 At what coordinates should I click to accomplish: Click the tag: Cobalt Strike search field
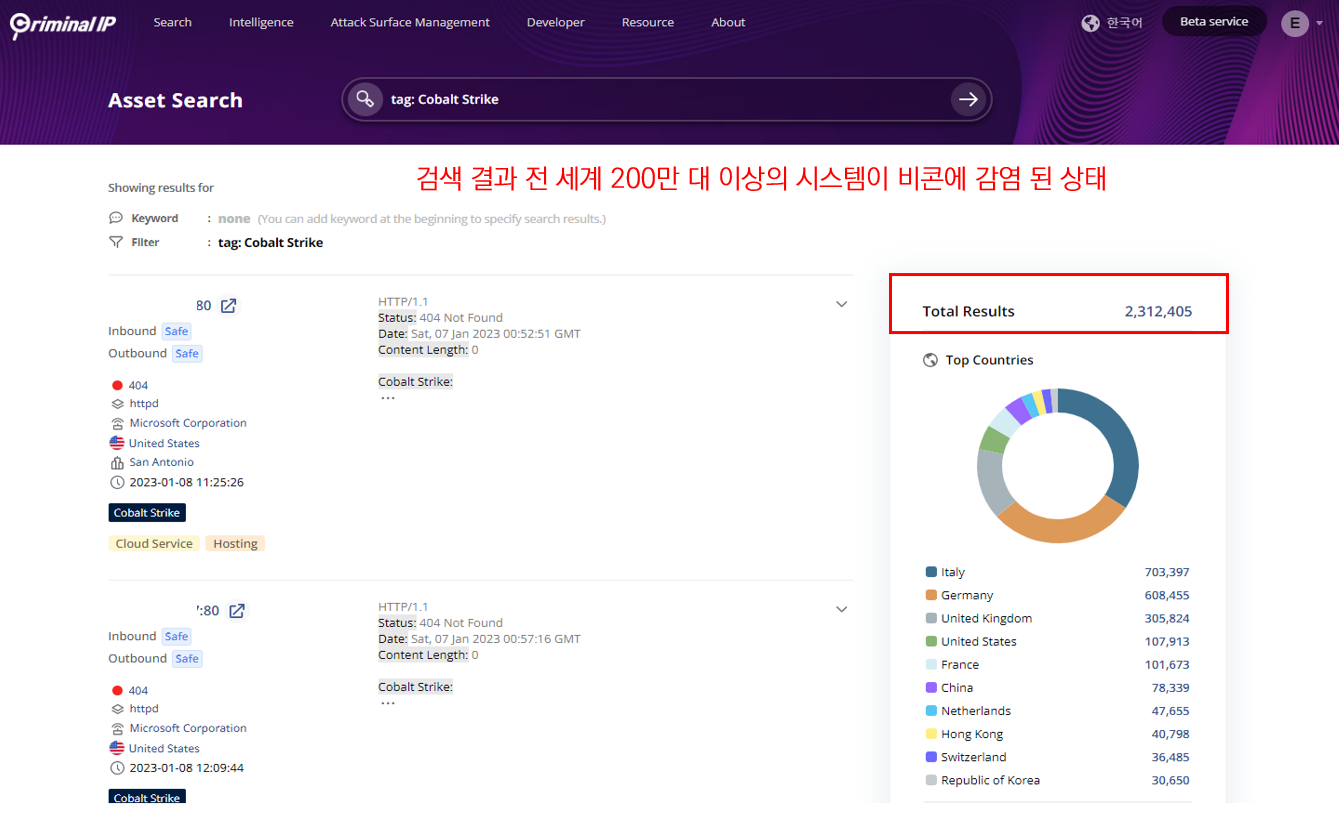(x=665, y=99)
